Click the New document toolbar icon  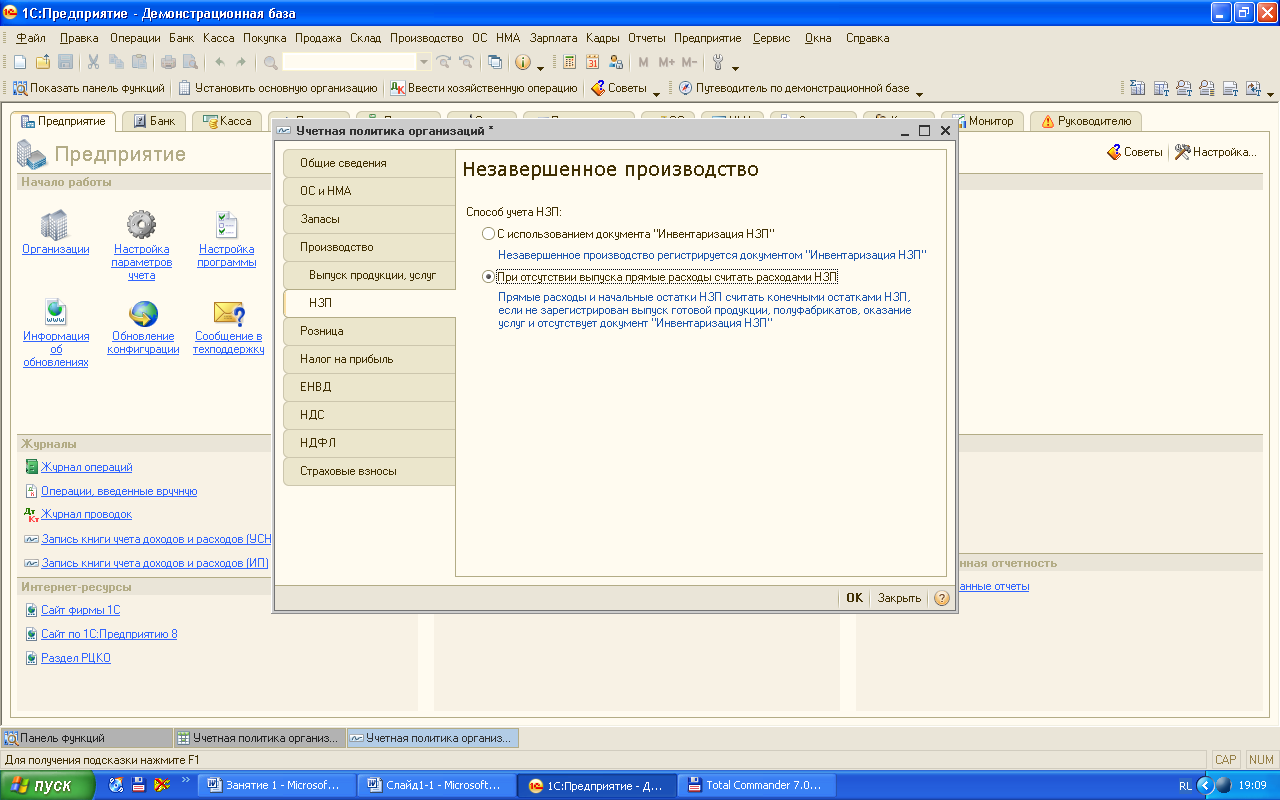tap(22, 62)
